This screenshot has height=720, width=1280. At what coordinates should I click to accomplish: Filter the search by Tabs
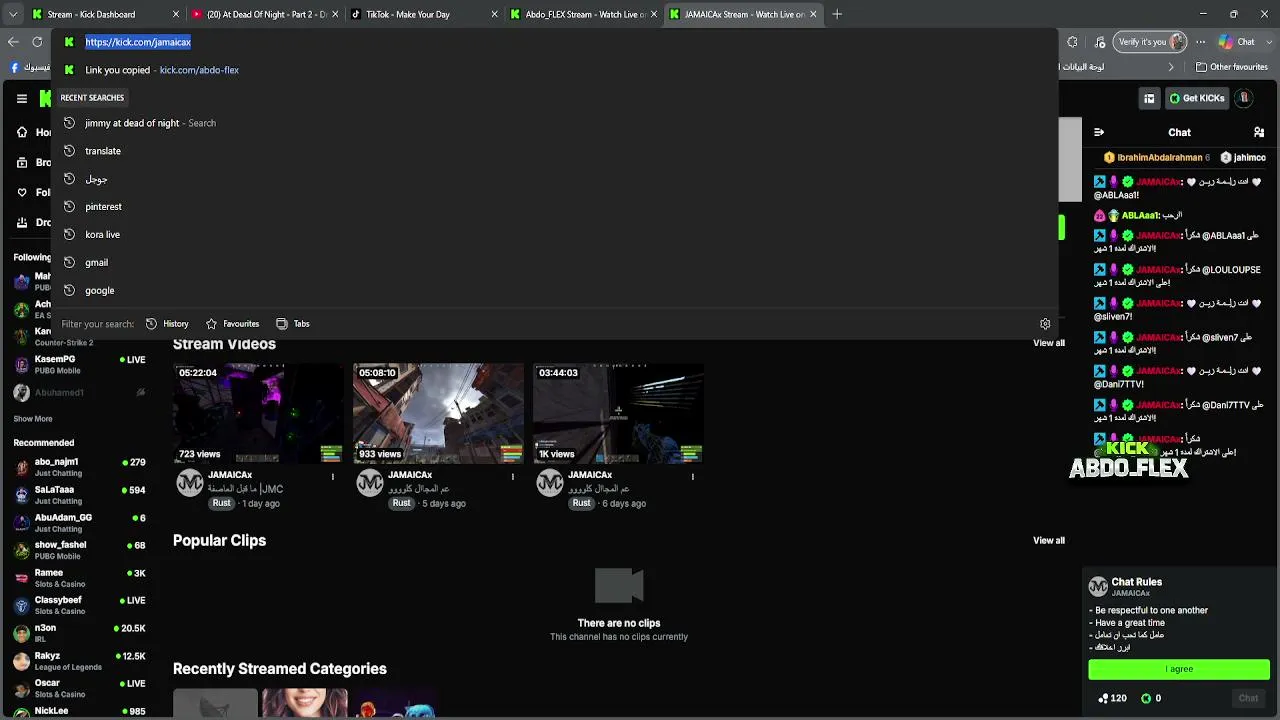[293, 324]
